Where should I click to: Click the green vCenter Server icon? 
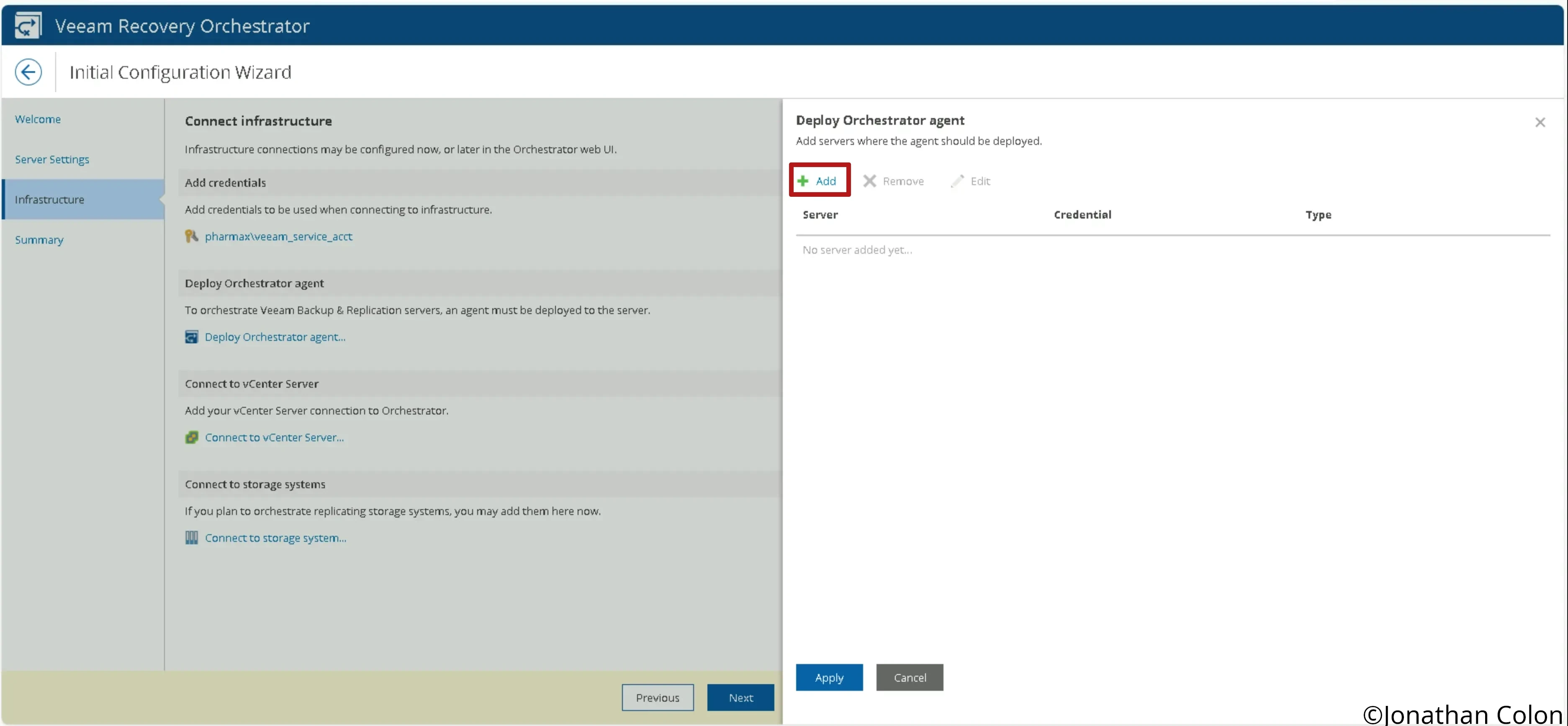pos(192,437)
